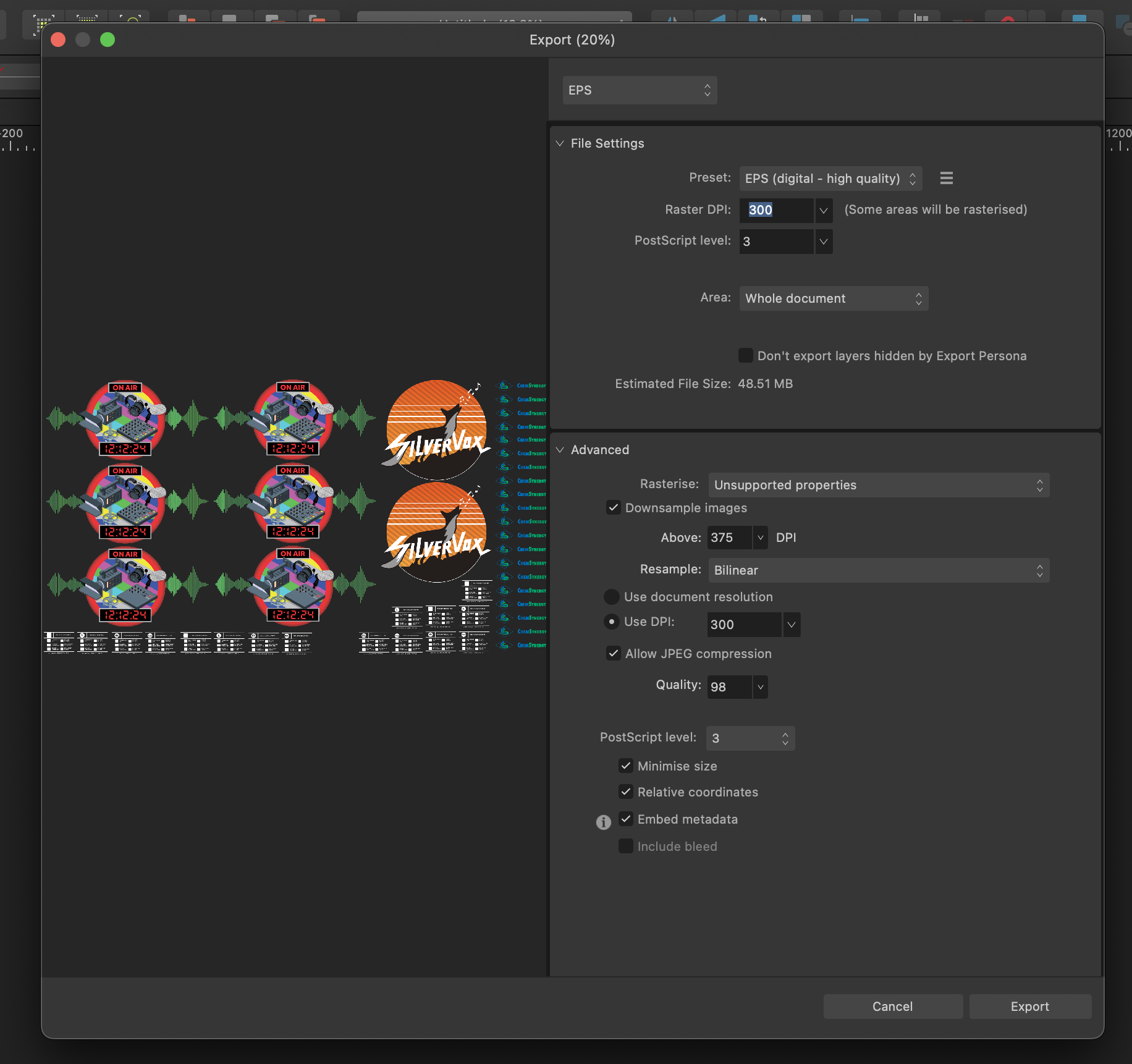Click the Above DPI field showing 375
Image resolution: width=1132 pixels, height=1064 pixels.
click(x=730, y=538)
